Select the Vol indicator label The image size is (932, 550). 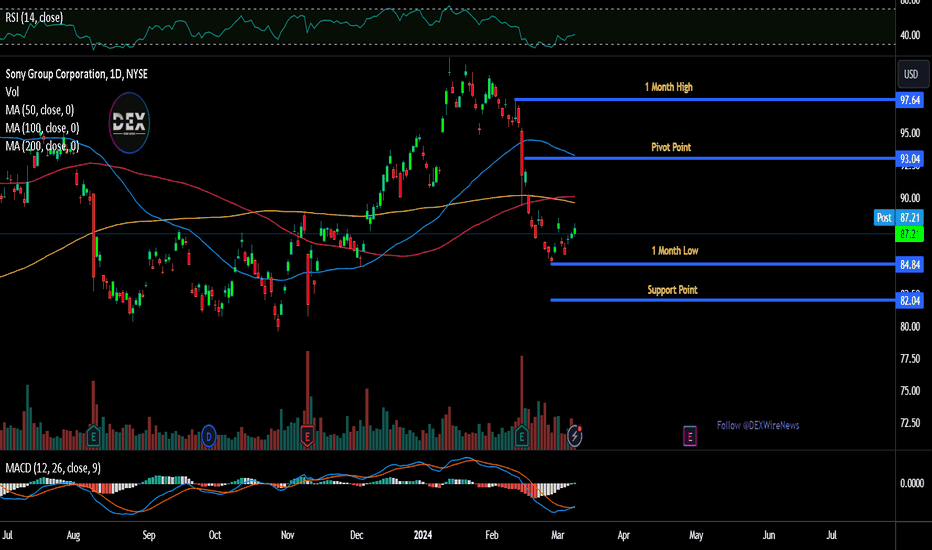12,92
